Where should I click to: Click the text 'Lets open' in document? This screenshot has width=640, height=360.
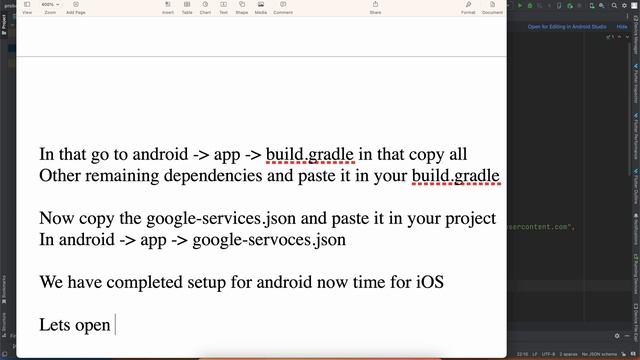pyautogui.click(x=75, y=325)
